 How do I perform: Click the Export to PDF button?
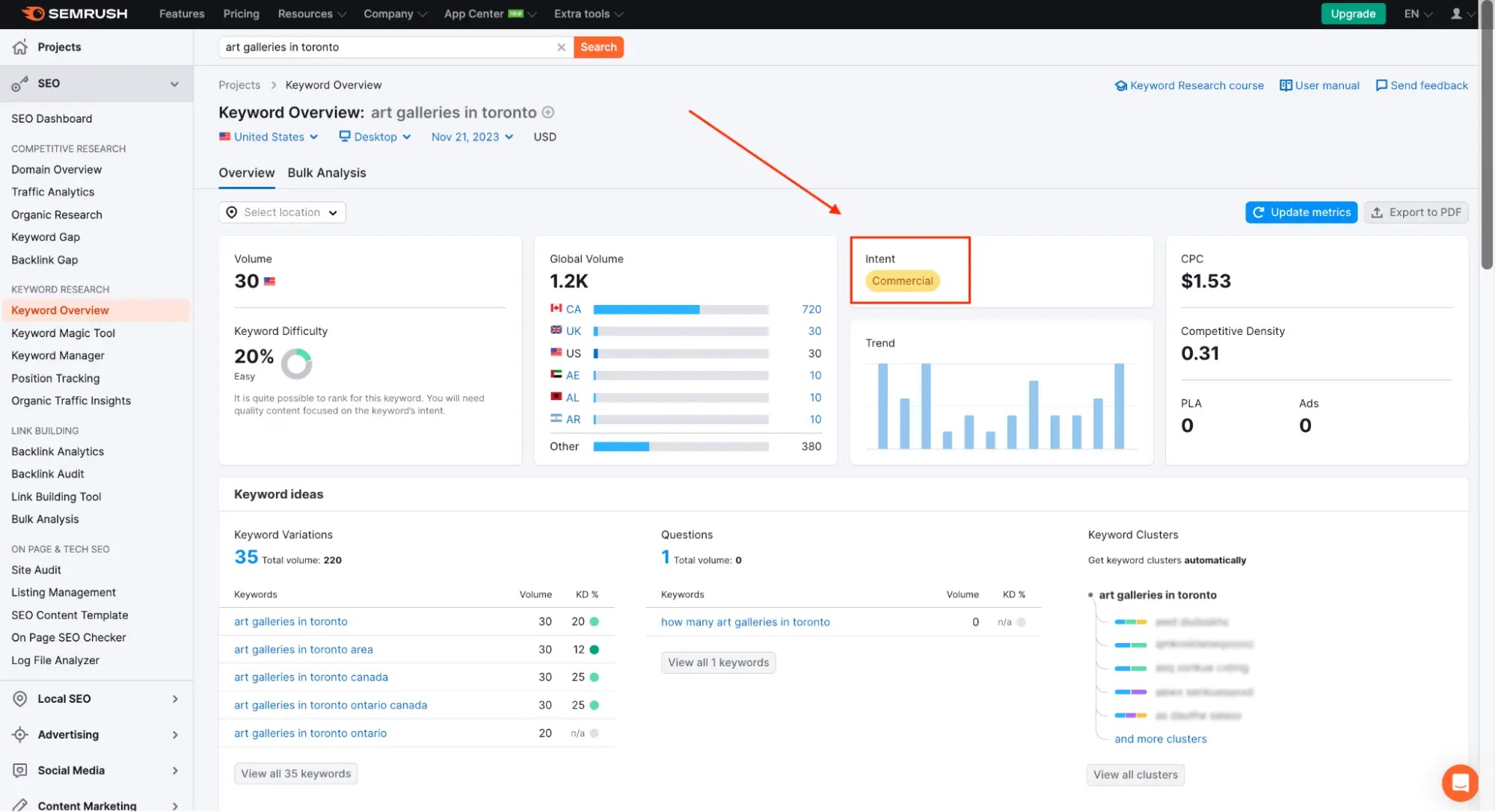(x=1416, y=212)
